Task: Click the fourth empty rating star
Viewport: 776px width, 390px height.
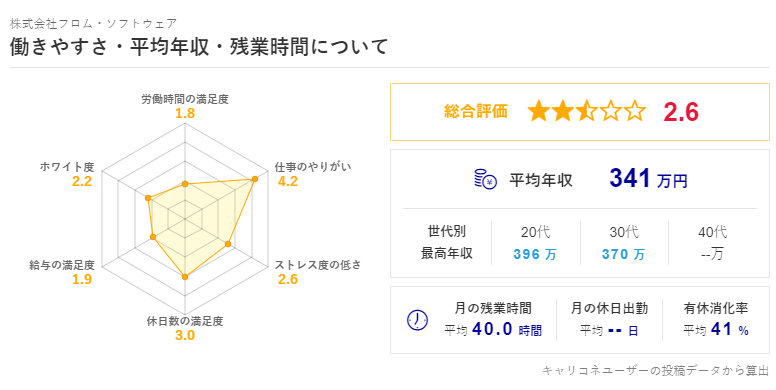Action: 611,111
